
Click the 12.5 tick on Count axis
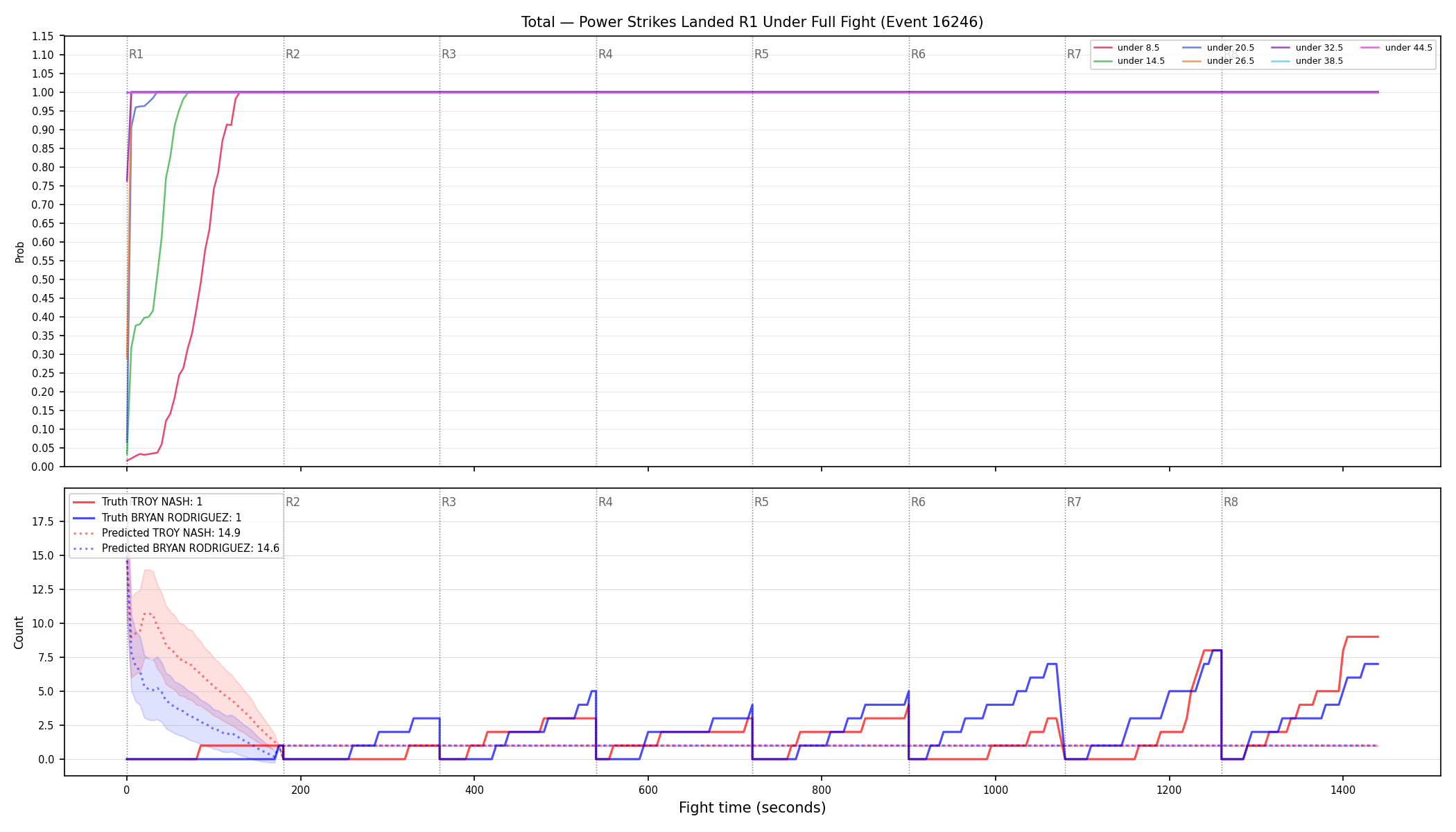coord(43,589)
